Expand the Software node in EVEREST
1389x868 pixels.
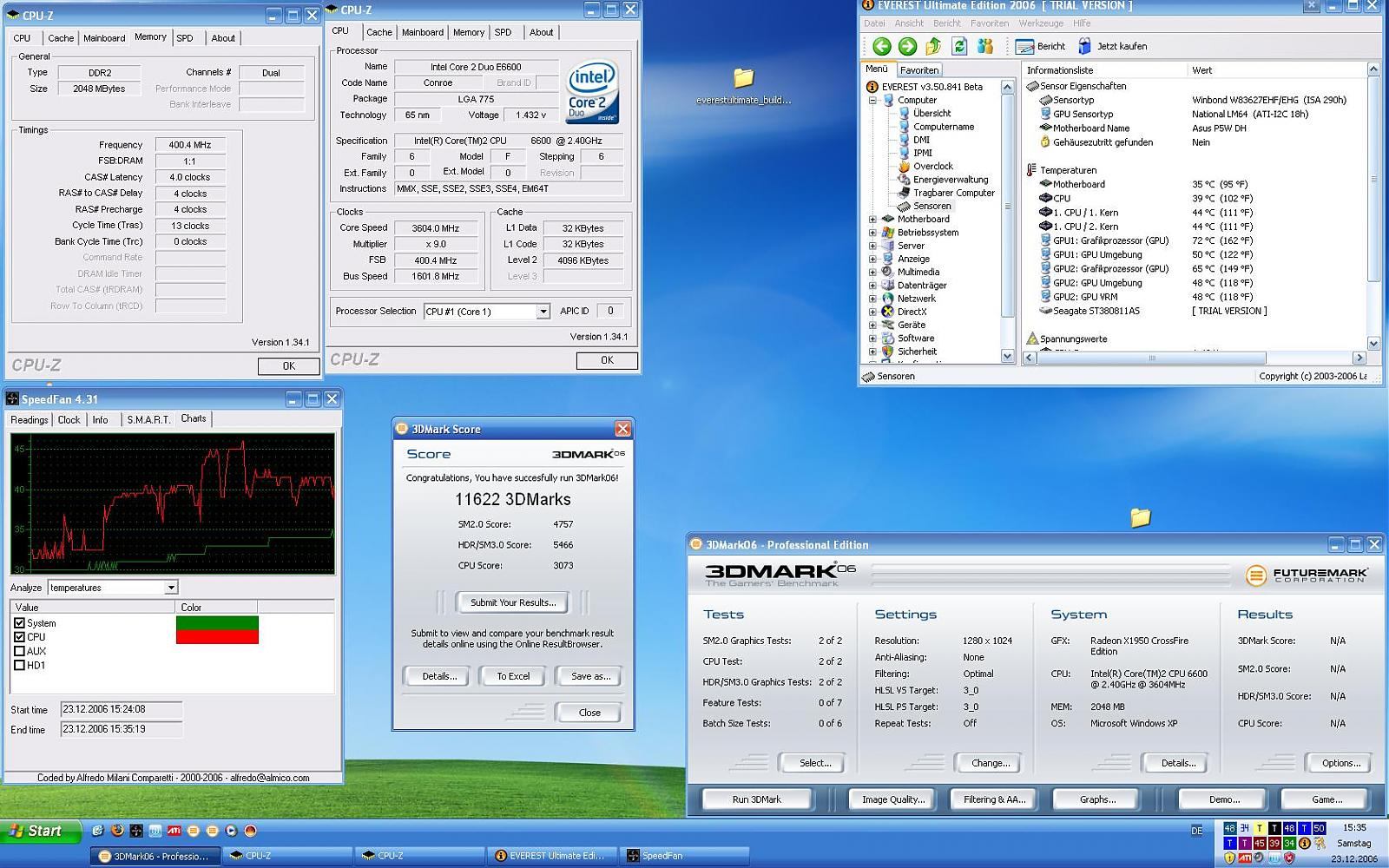point(872,339)
